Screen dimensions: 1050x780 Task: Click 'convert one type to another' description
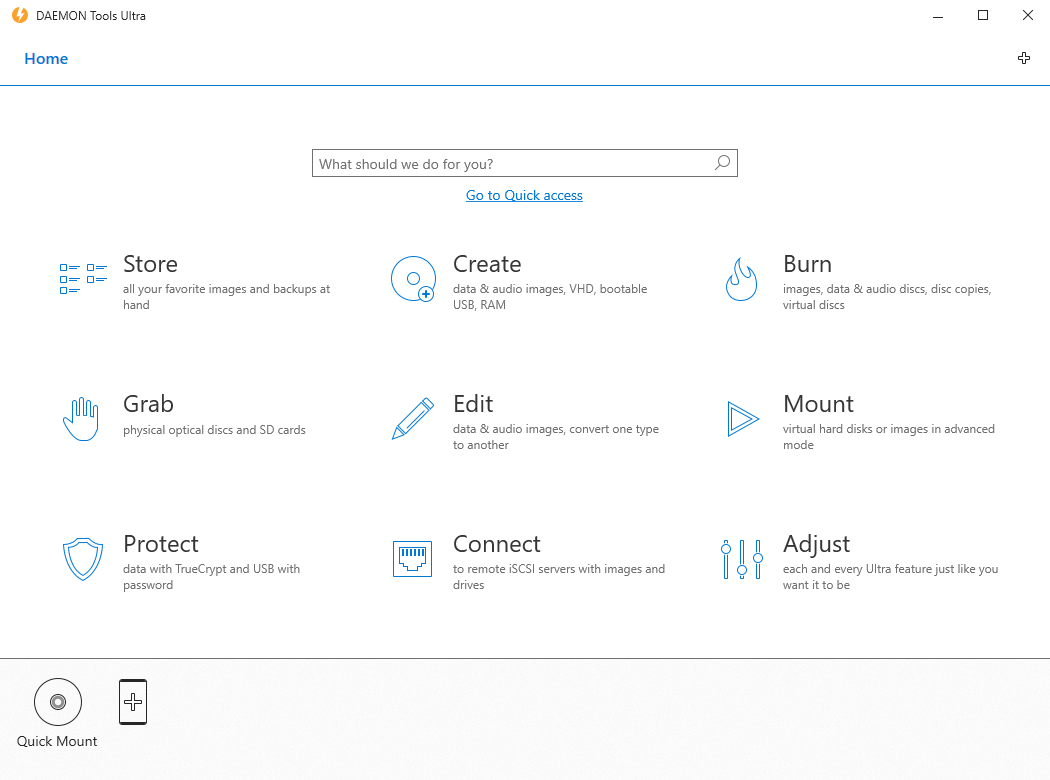coord(556,437)
